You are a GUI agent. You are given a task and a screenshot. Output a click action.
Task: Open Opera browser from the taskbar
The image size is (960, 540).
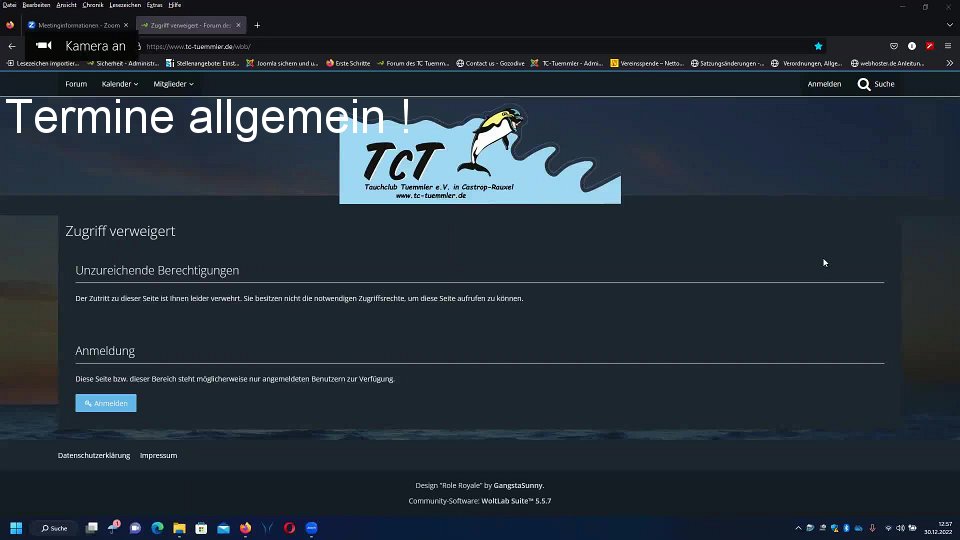(289, 528)
